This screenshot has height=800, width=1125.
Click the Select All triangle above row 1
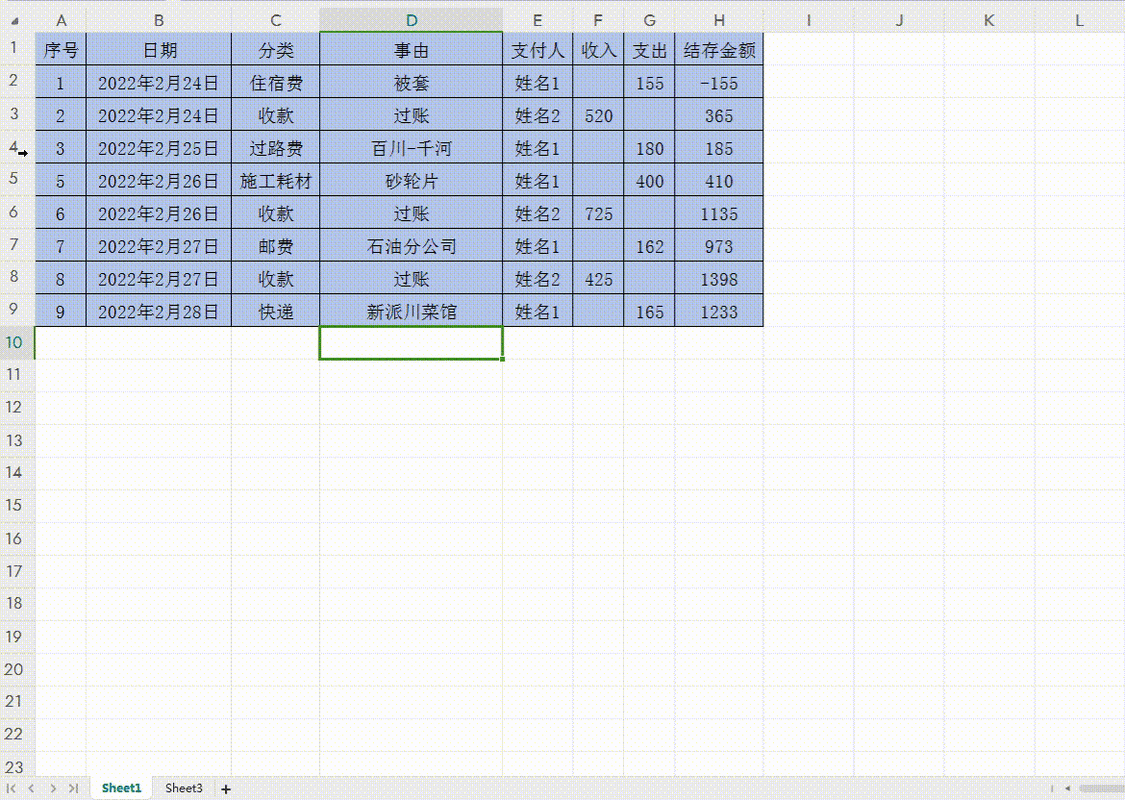[14, 19]
